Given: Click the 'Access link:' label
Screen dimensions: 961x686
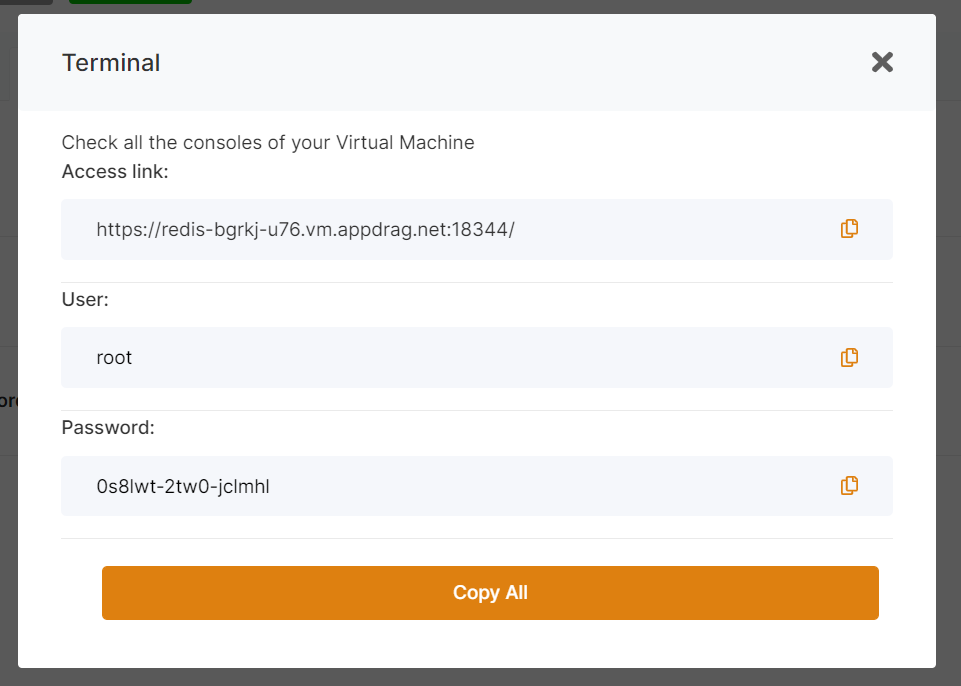Looking at the screenshot, I should [x=115, y=172].
